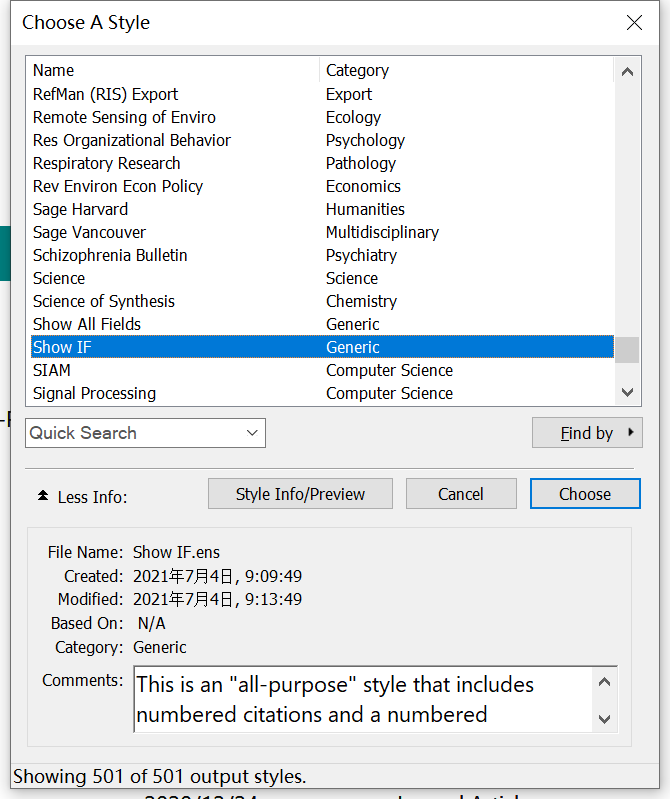The width and height of the screenshot is (670, 799).
Task: Sort styles by Category column header
Action: pos(465,70)
